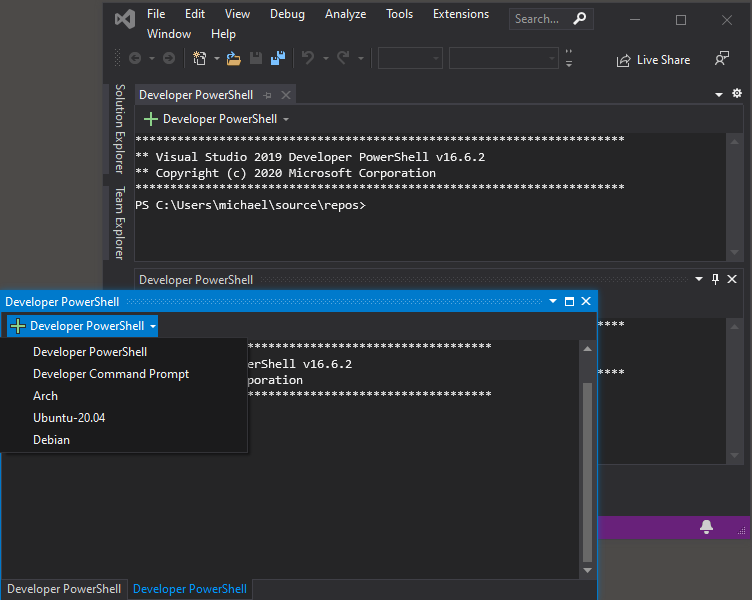Viewport: 752px width, 600px height.
Task: Close the lower Developer PowerShell panel
Action: coord(732,279)
